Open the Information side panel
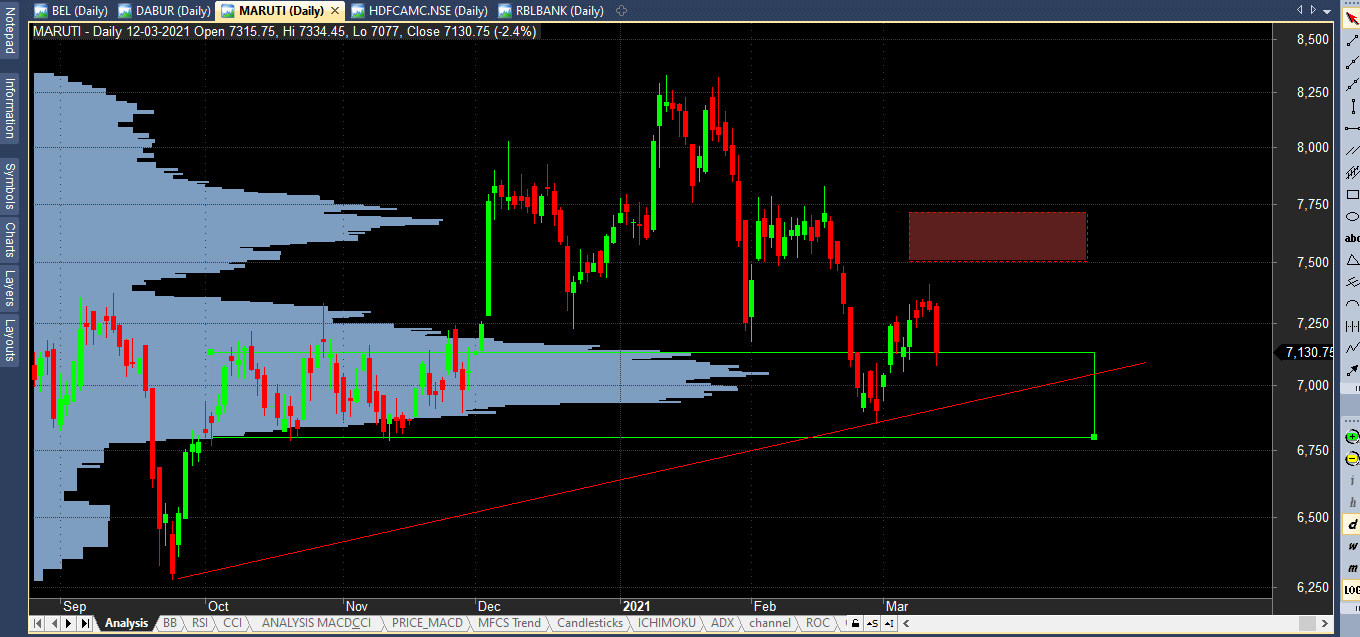 pyautogui.click(x=10, y=107)
